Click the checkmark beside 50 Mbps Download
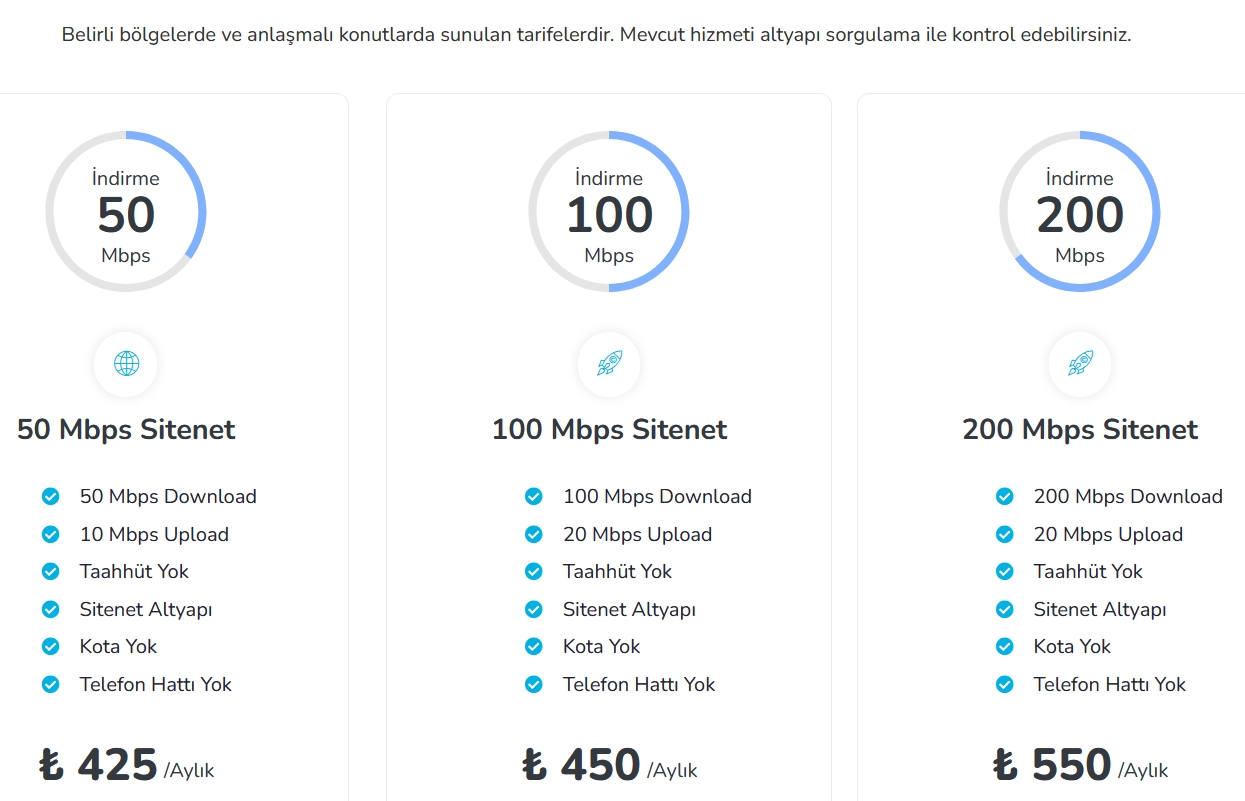1245x801 pixels. (51, 496)
